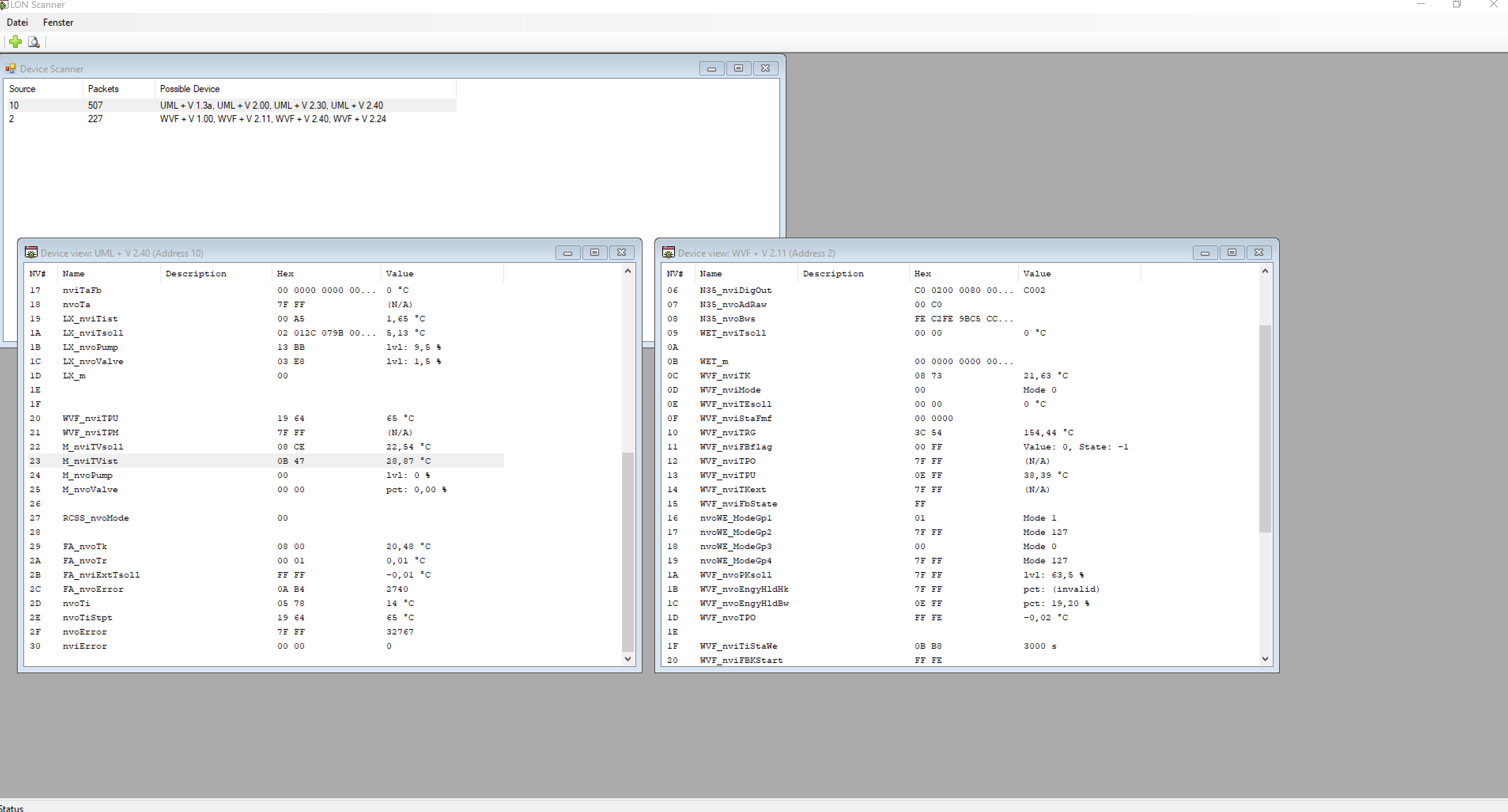Click Value column header in UML view
The image size is (1508, 812).
point(442,274)
